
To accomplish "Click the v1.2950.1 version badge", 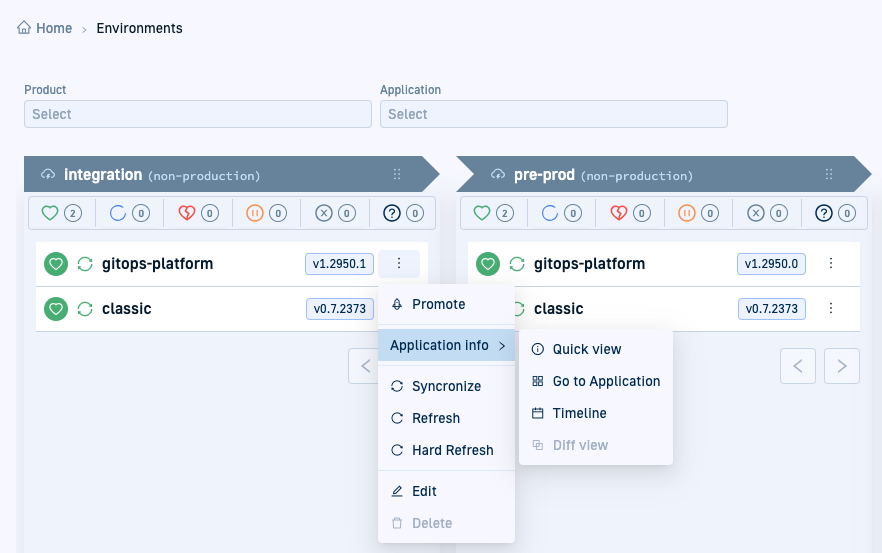I will point(340,264).
